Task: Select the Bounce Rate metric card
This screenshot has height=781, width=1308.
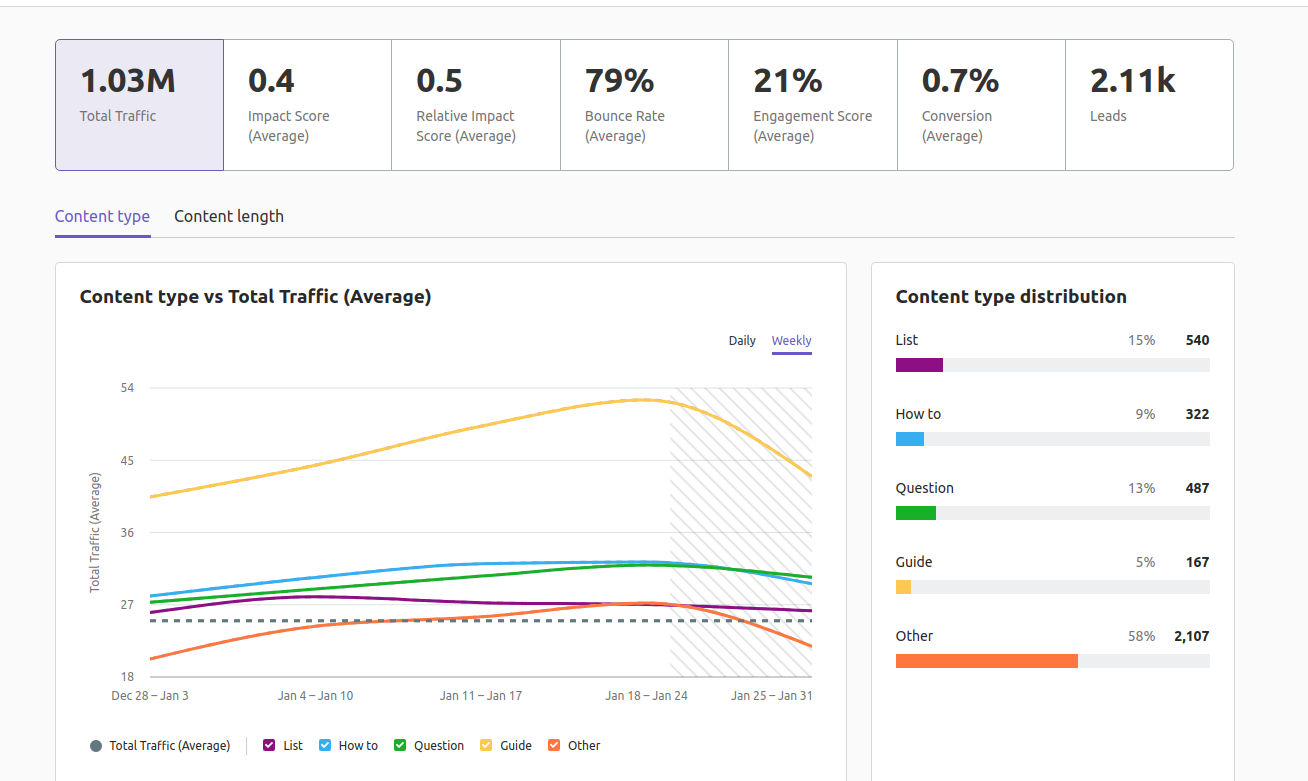Action: point(644,105)
